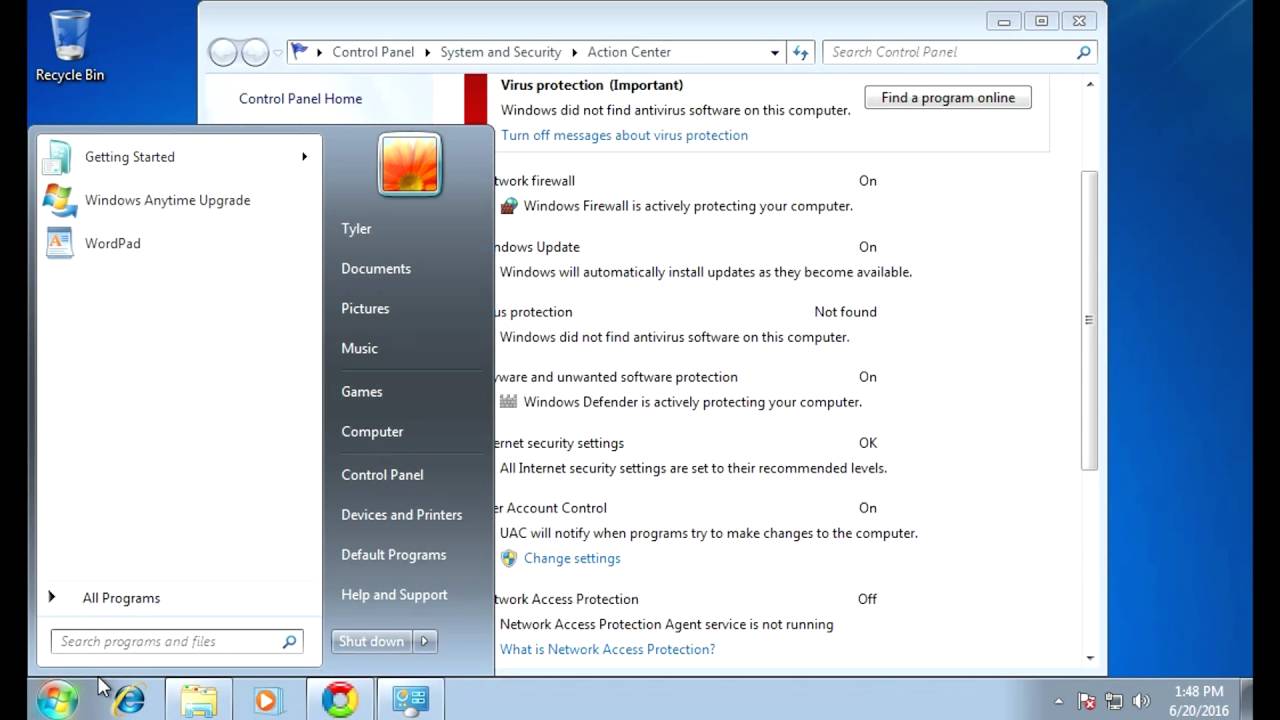The height and width of the screenshot is (720, 1280).
Task: Open address bar history dropdown
Action: 775,52
